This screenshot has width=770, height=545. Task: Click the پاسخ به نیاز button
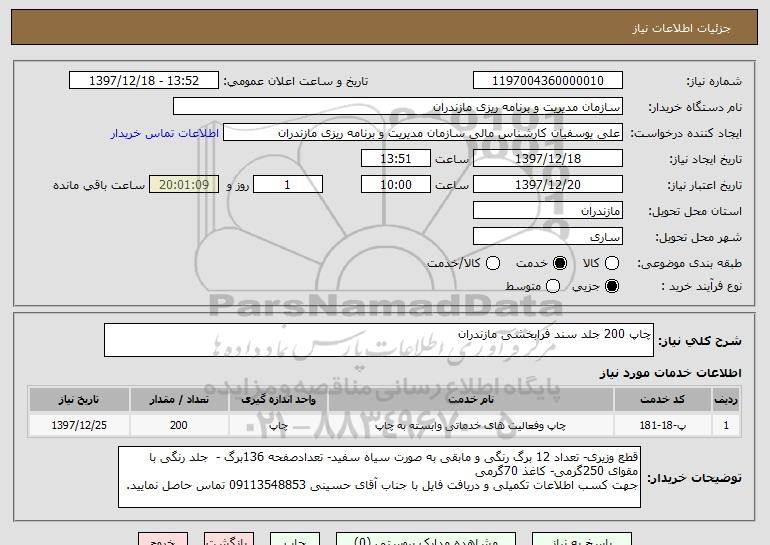(582, 539)
